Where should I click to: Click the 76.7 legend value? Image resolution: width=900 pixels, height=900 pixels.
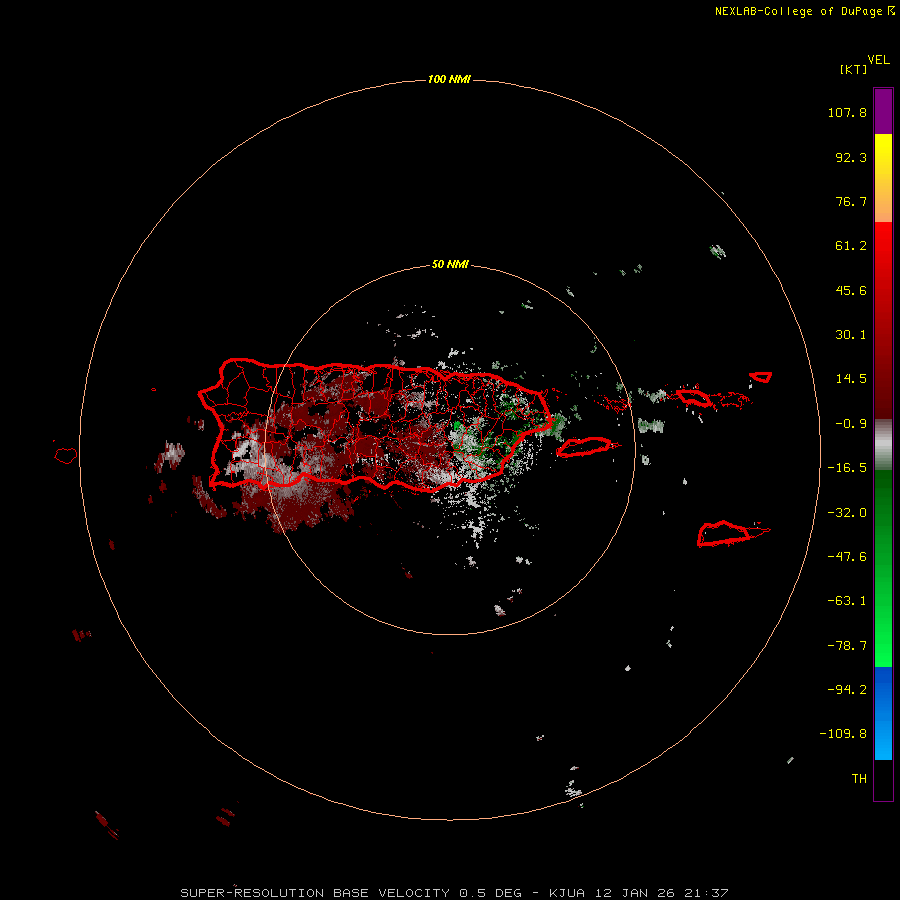[851, 201]
